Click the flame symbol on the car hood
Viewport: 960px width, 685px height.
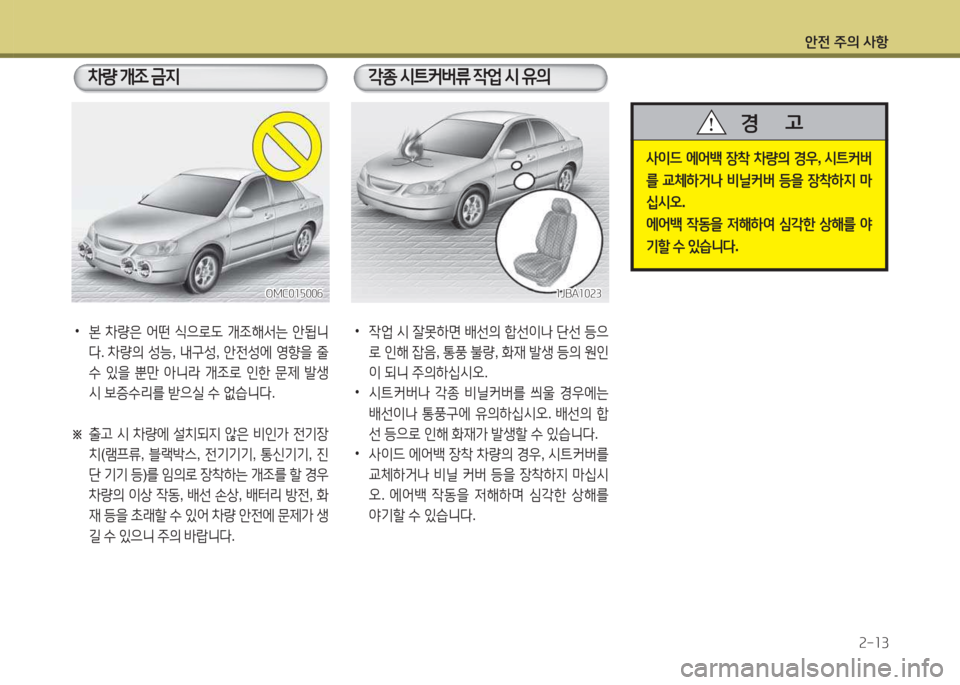tap(411, 147)
